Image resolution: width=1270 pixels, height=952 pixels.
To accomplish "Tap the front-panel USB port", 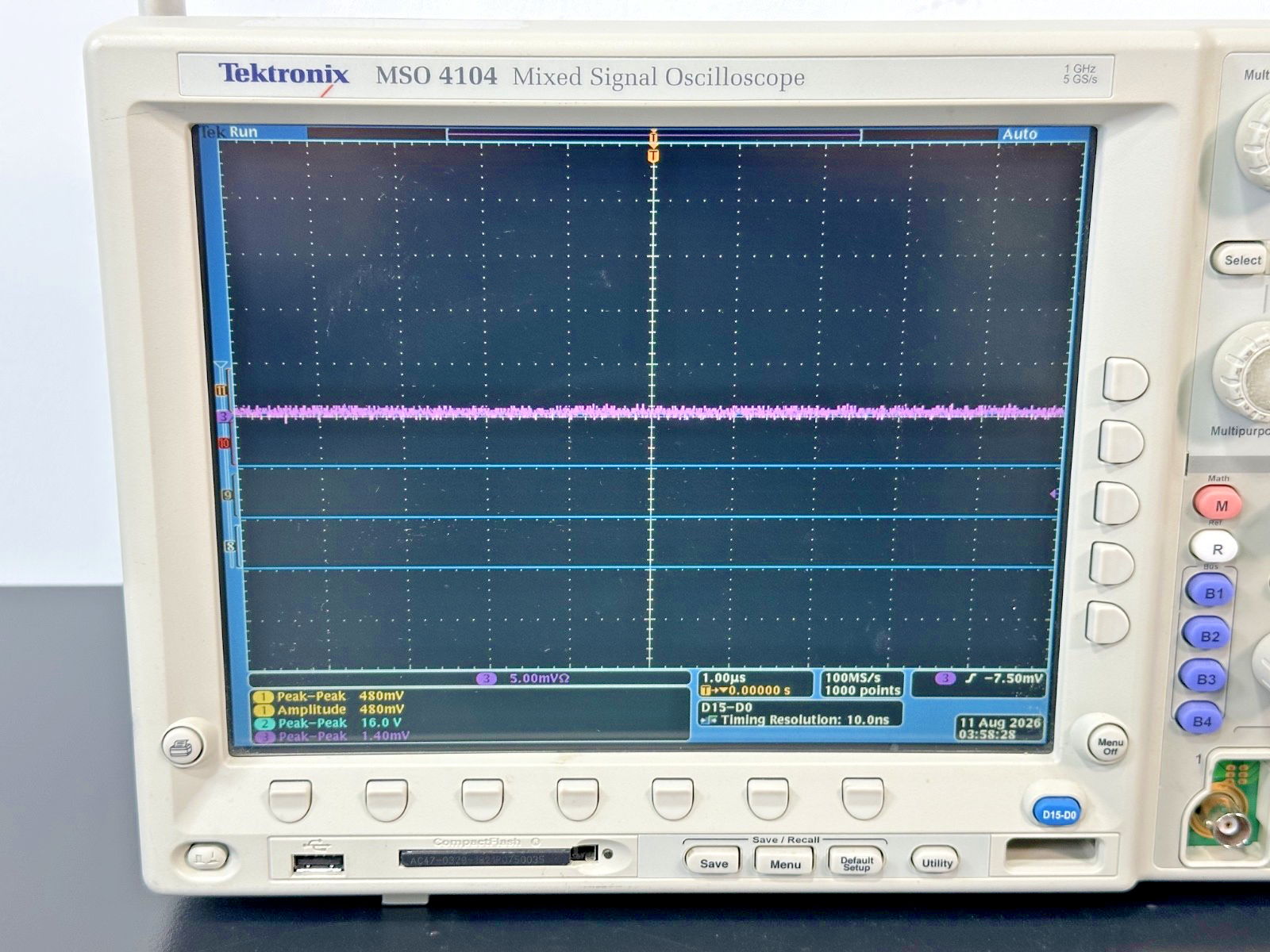I will pyautogui.click(x=317, y=862).
